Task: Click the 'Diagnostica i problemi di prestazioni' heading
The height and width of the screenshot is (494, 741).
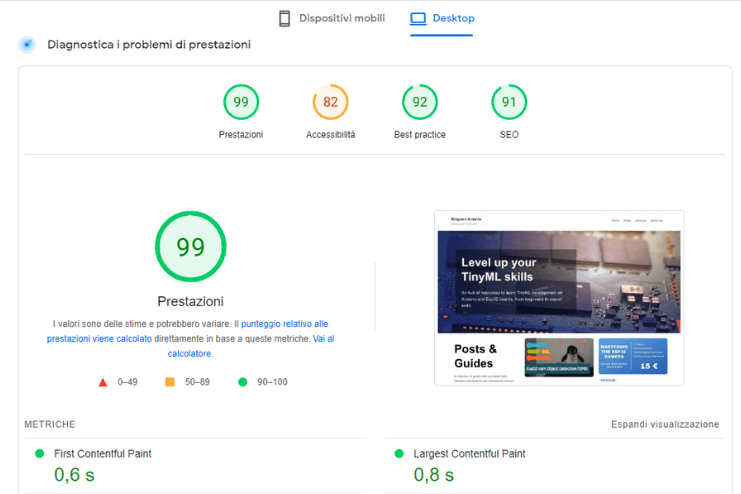Action: pos(149,45)
